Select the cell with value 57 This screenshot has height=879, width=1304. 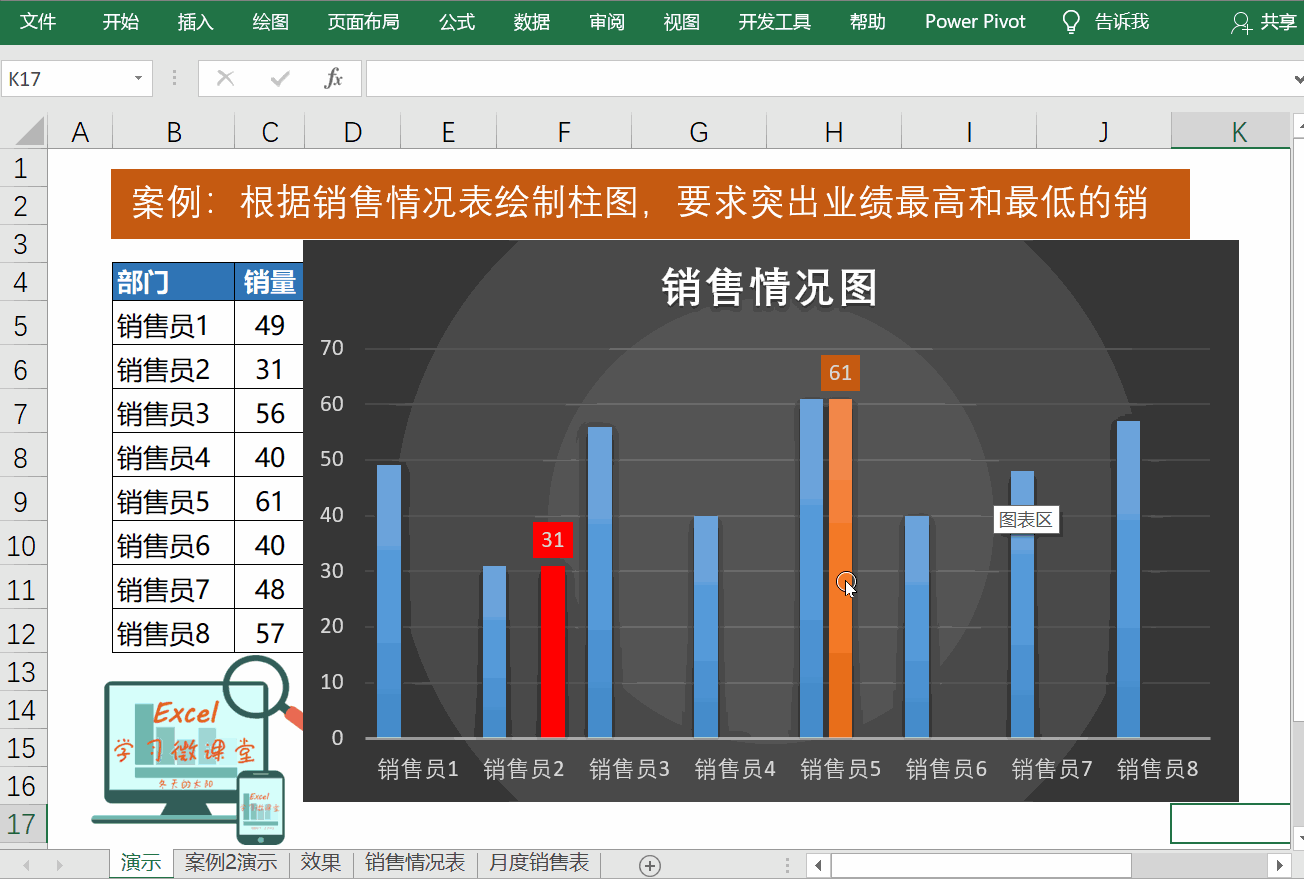click(x=270, y=633)
